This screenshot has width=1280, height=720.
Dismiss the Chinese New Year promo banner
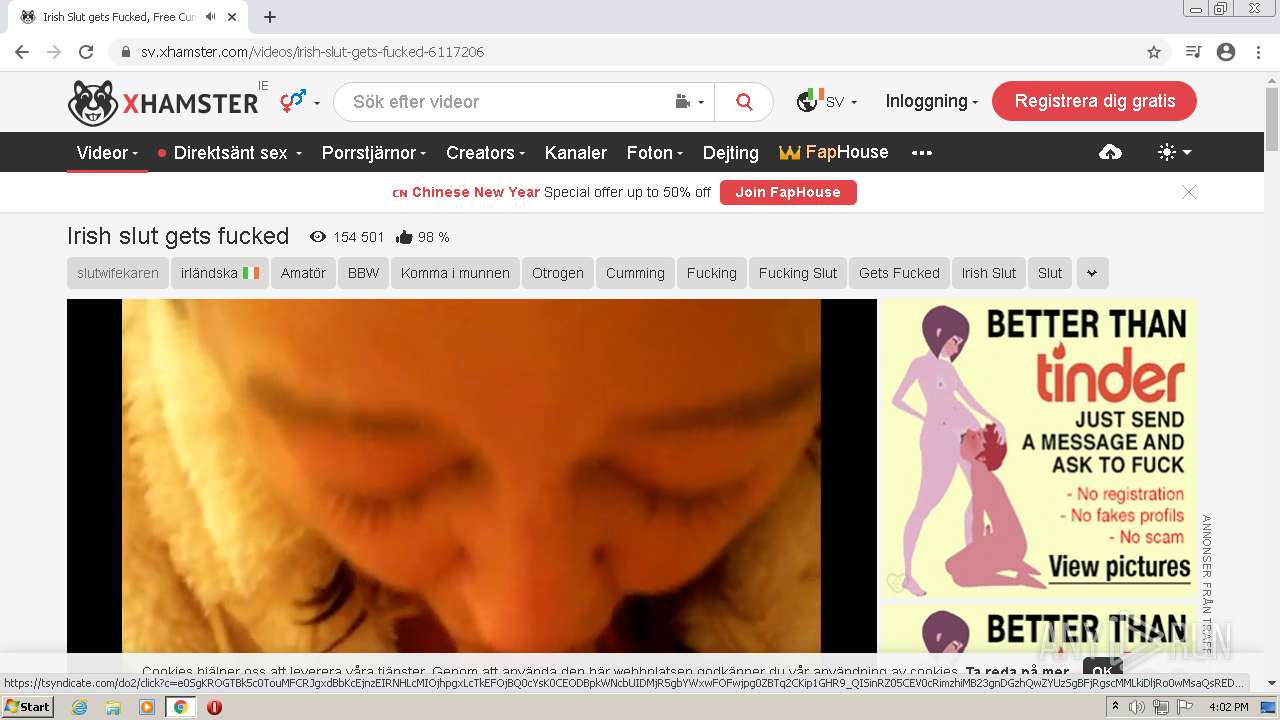[1189, 192]
